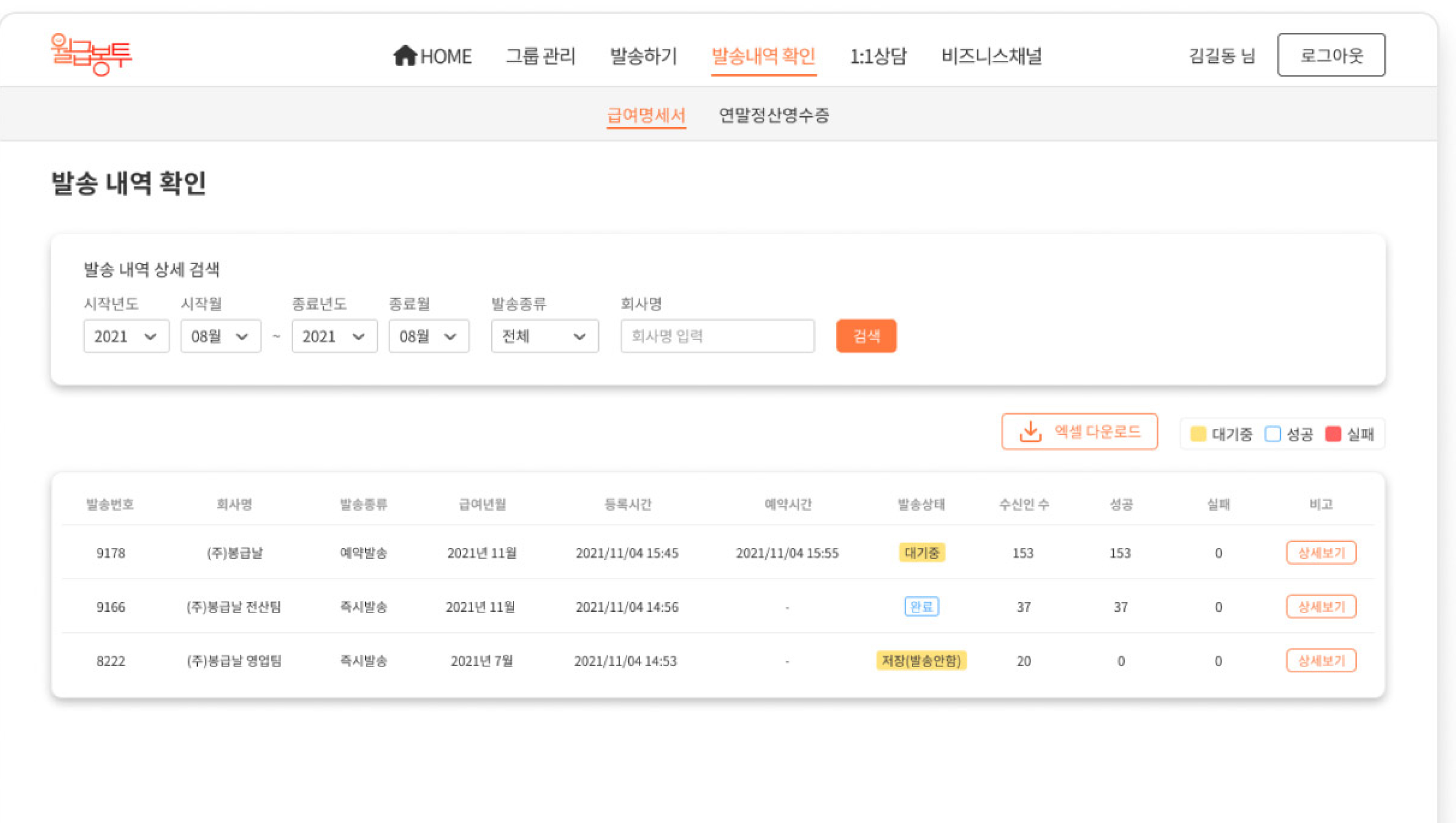Click the 회사명 column header in table
The height and width of the screenshot is (823, 1456).
tap(234, 504)
